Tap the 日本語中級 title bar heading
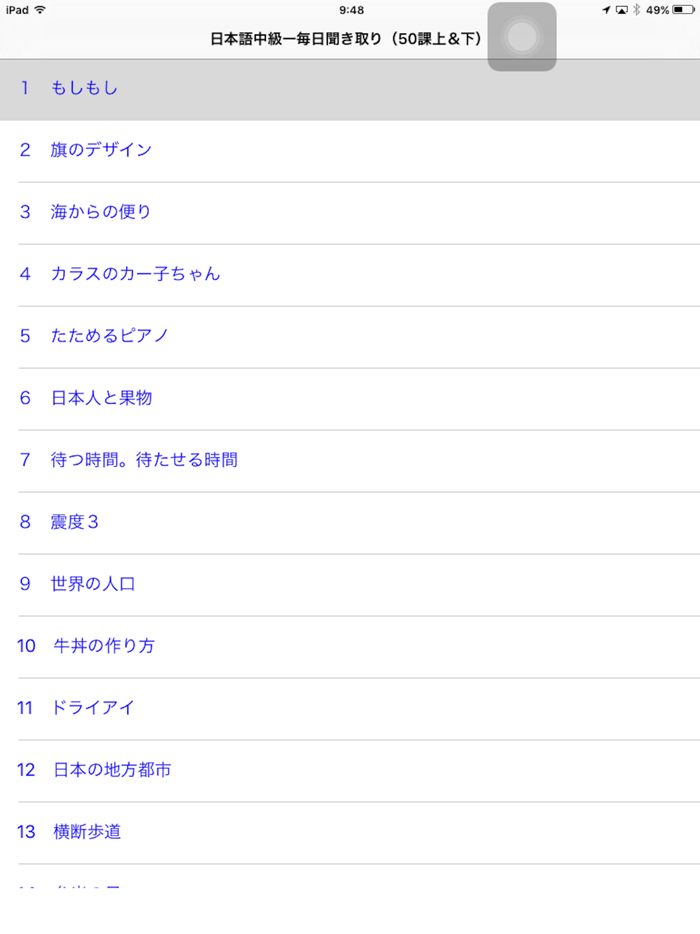 click(344, 37)
